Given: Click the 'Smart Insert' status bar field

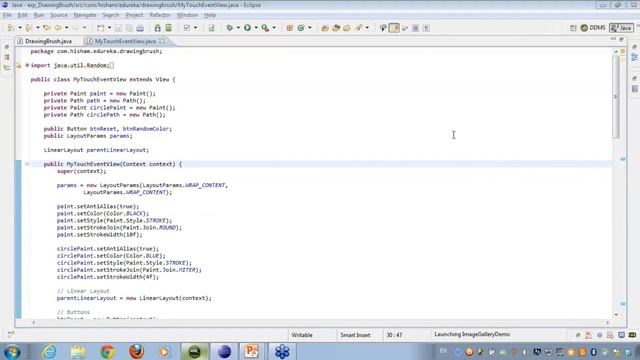Looking at the screenshot, I should coord(356,335).
